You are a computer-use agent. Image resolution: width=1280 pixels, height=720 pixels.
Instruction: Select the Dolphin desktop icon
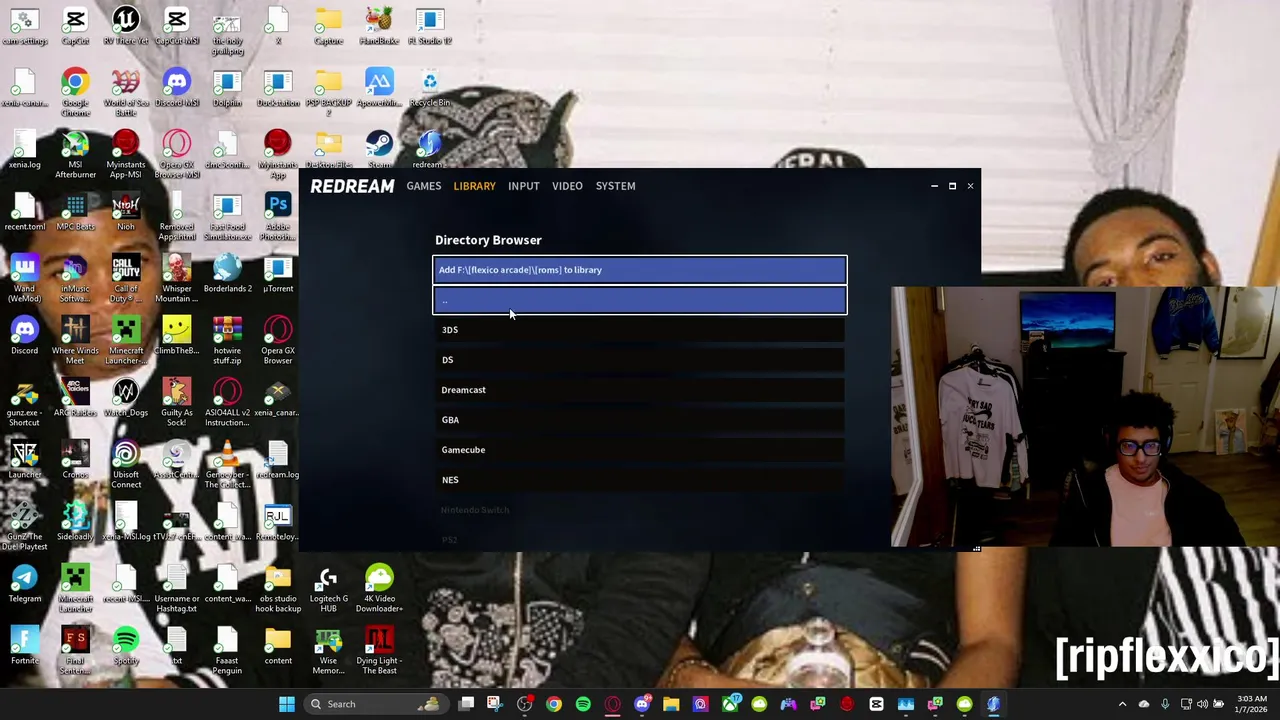click(x=227, y=89)
